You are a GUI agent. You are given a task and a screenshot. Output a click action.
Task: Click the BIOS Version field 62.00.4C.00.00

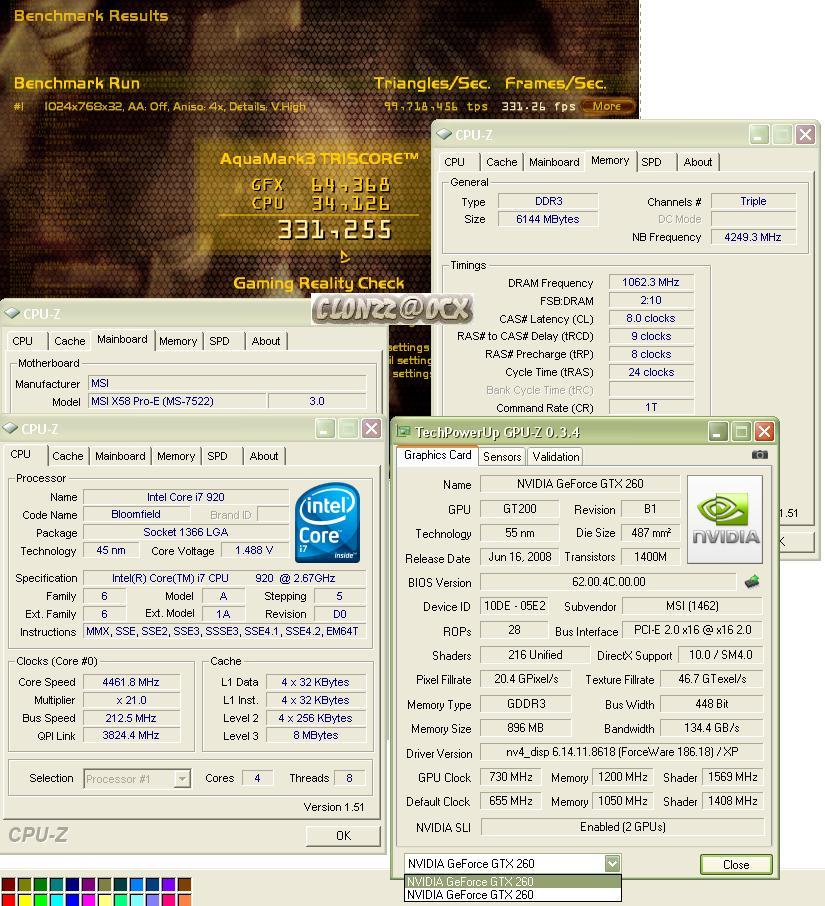pos(608,582)
